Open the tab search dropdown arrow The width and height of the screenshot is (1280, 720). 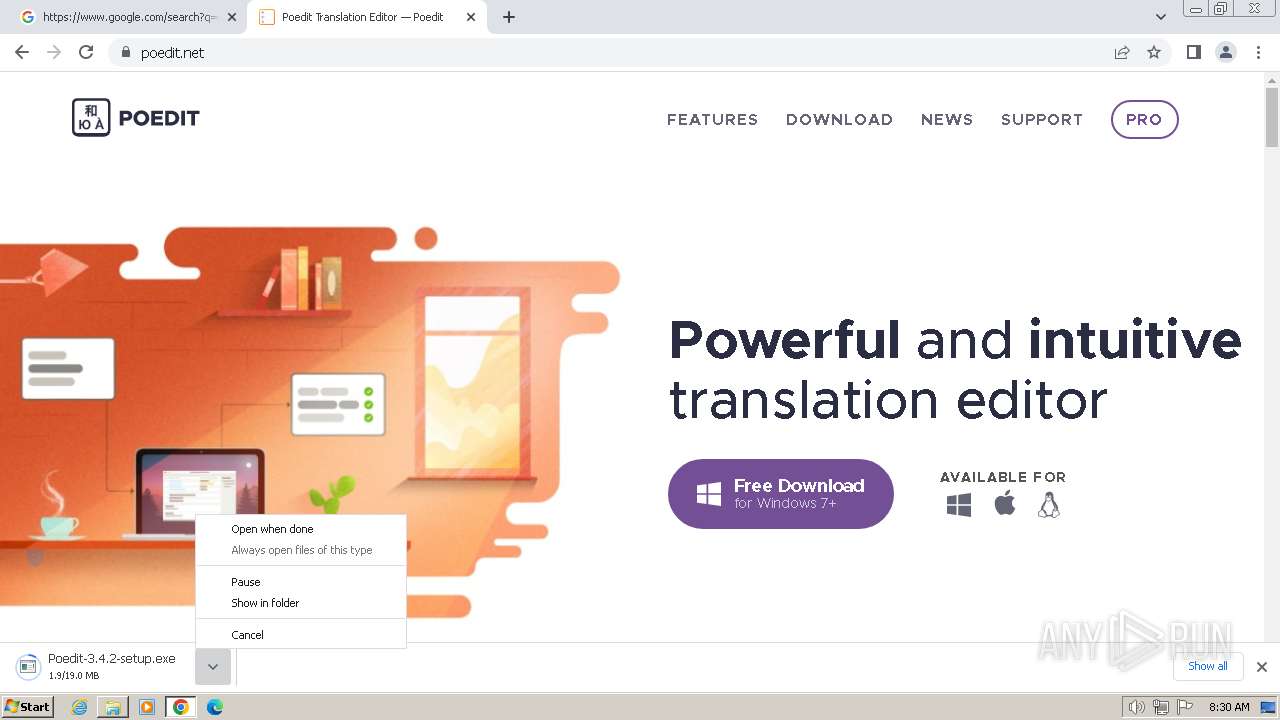pyautogui.click(x=1161, y=17)
